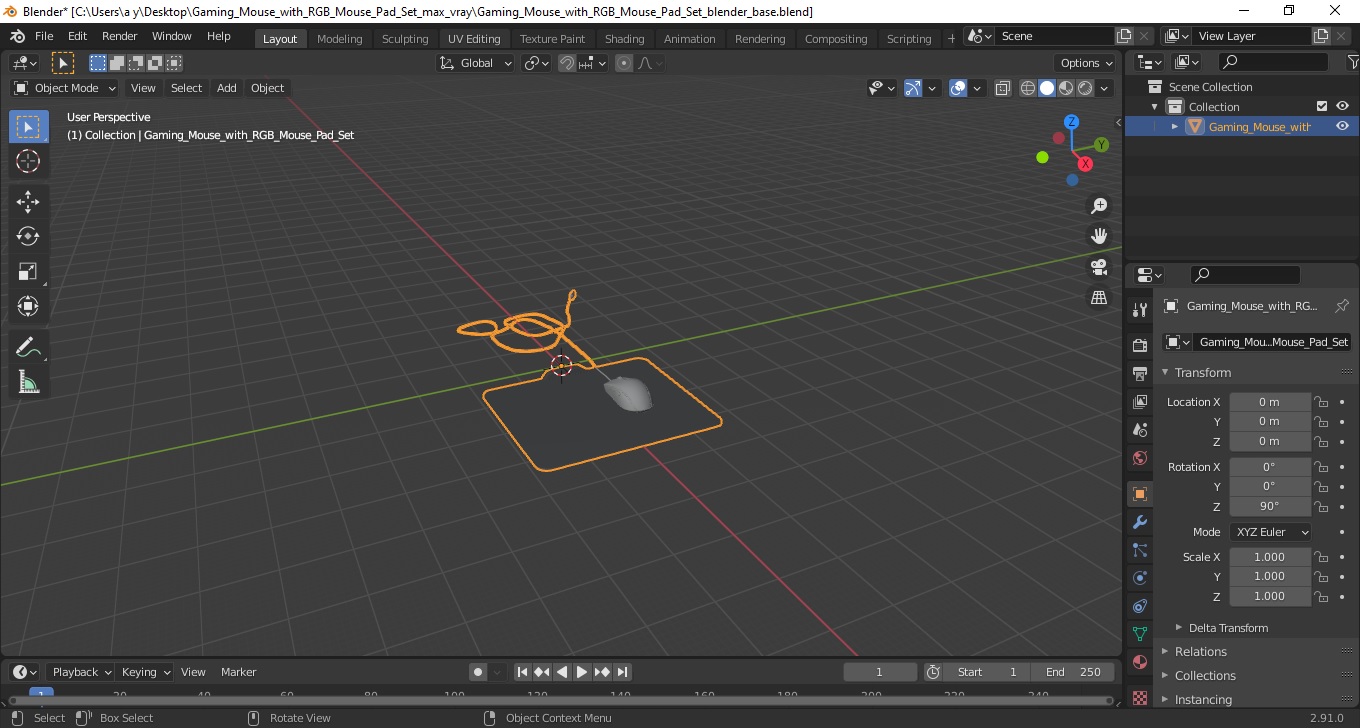Open the Particle properties tab

1140,550
